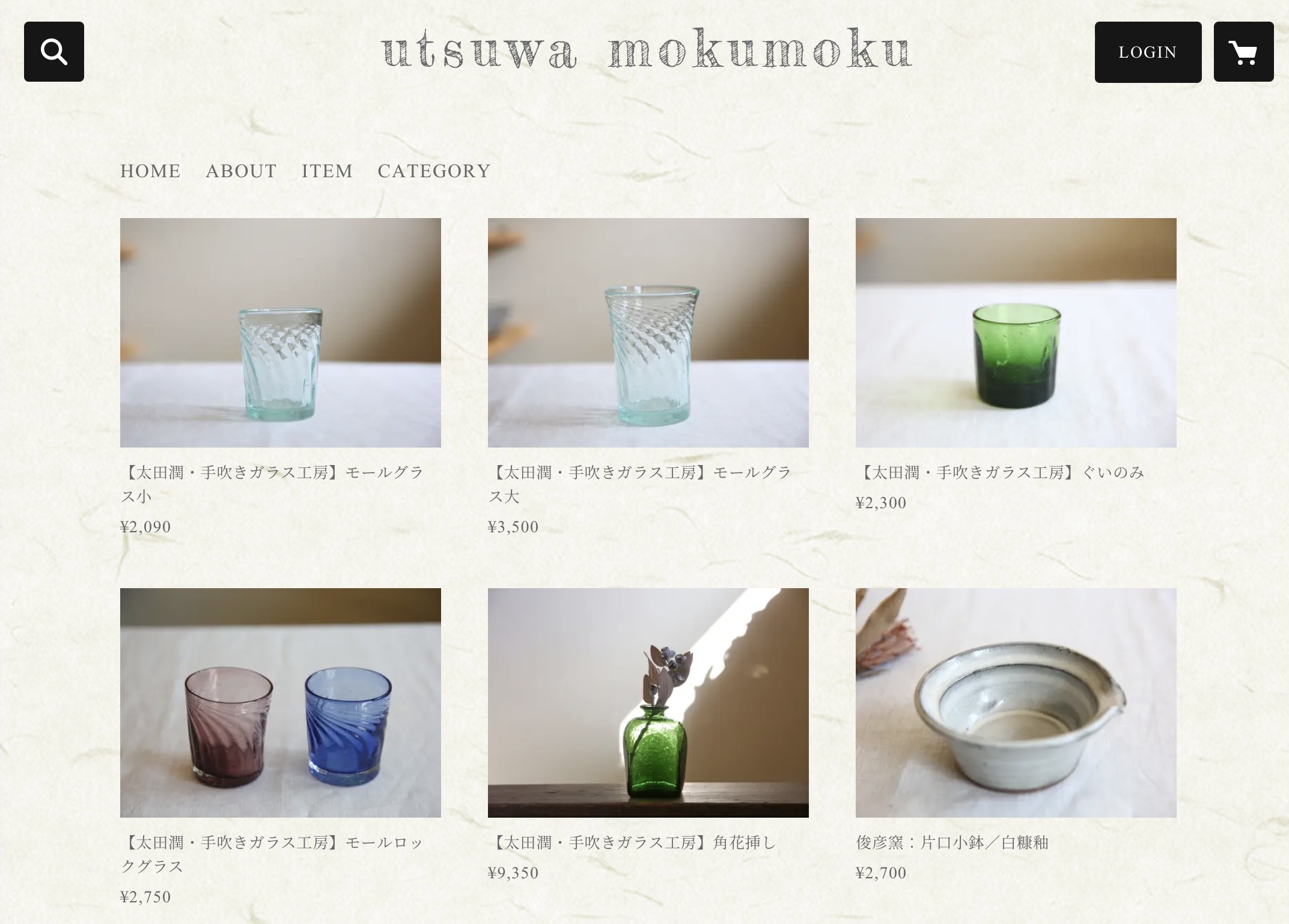Open the モールロックグラス product title link

point(273,854)
